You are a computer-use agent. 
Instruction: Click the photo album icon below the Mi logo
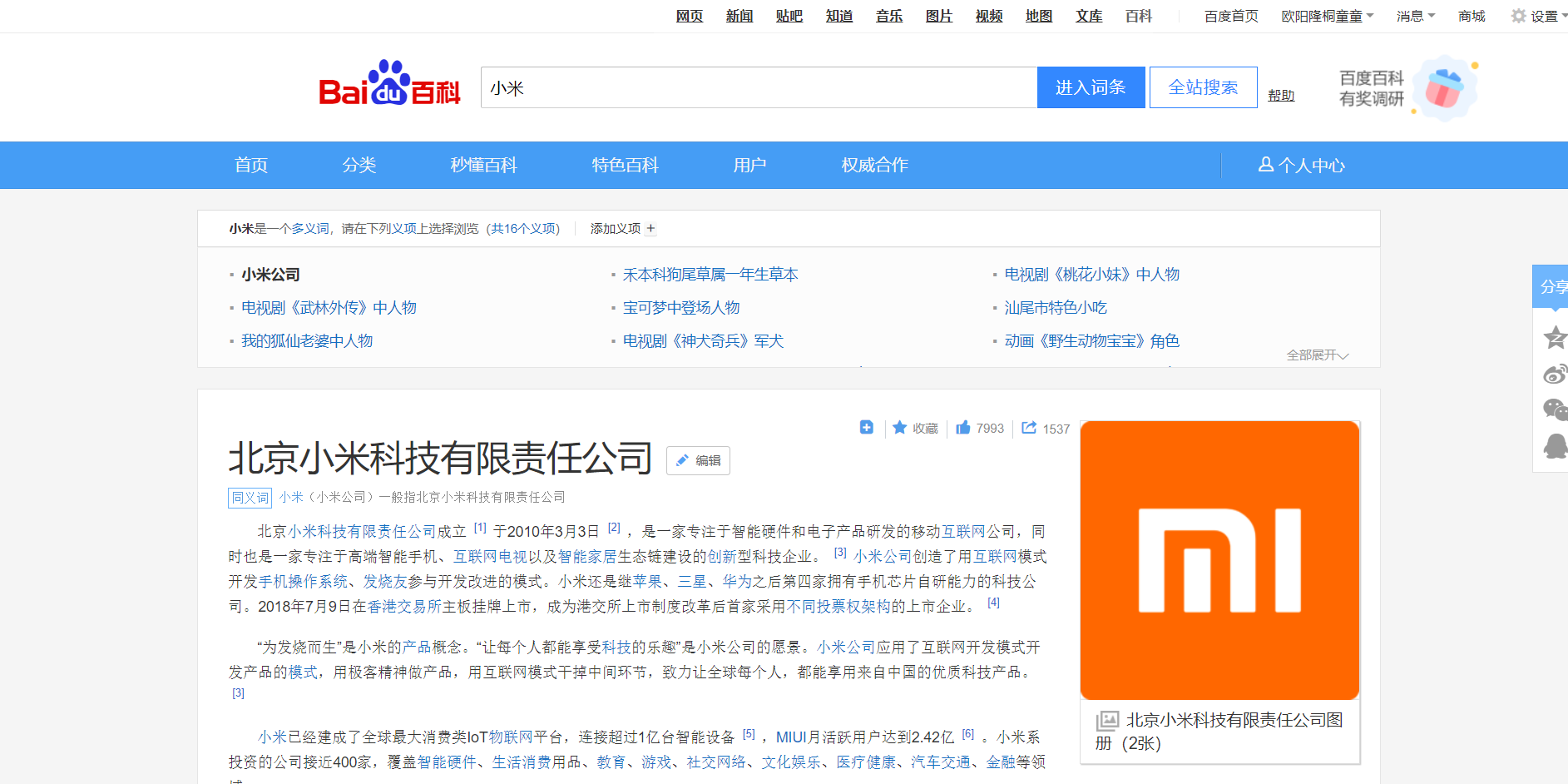click(1107, 721)
